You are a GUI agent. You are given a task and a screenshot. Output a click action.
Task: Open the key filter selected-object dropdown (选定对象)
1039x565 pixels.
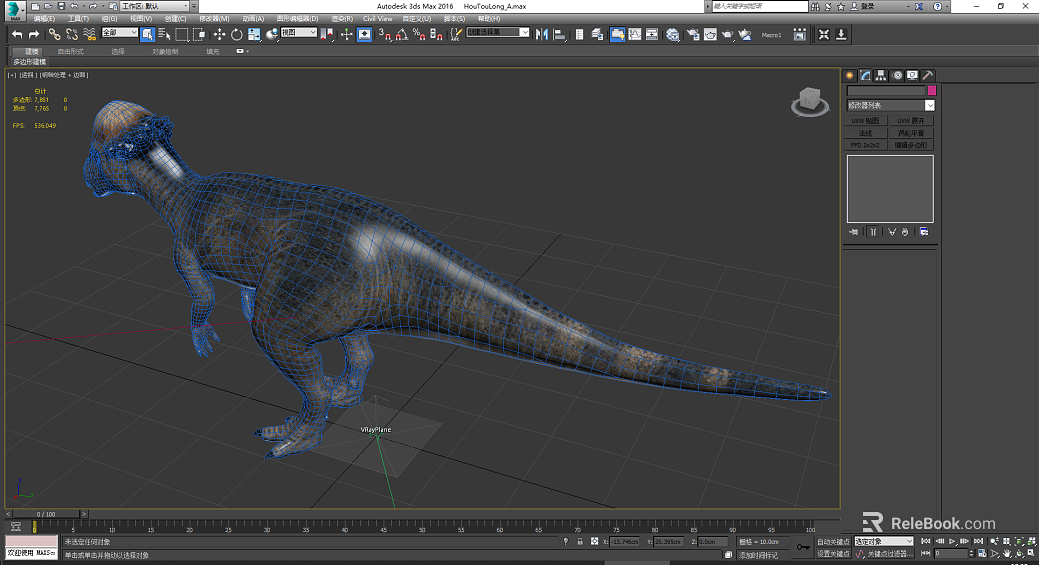point(883,542)
